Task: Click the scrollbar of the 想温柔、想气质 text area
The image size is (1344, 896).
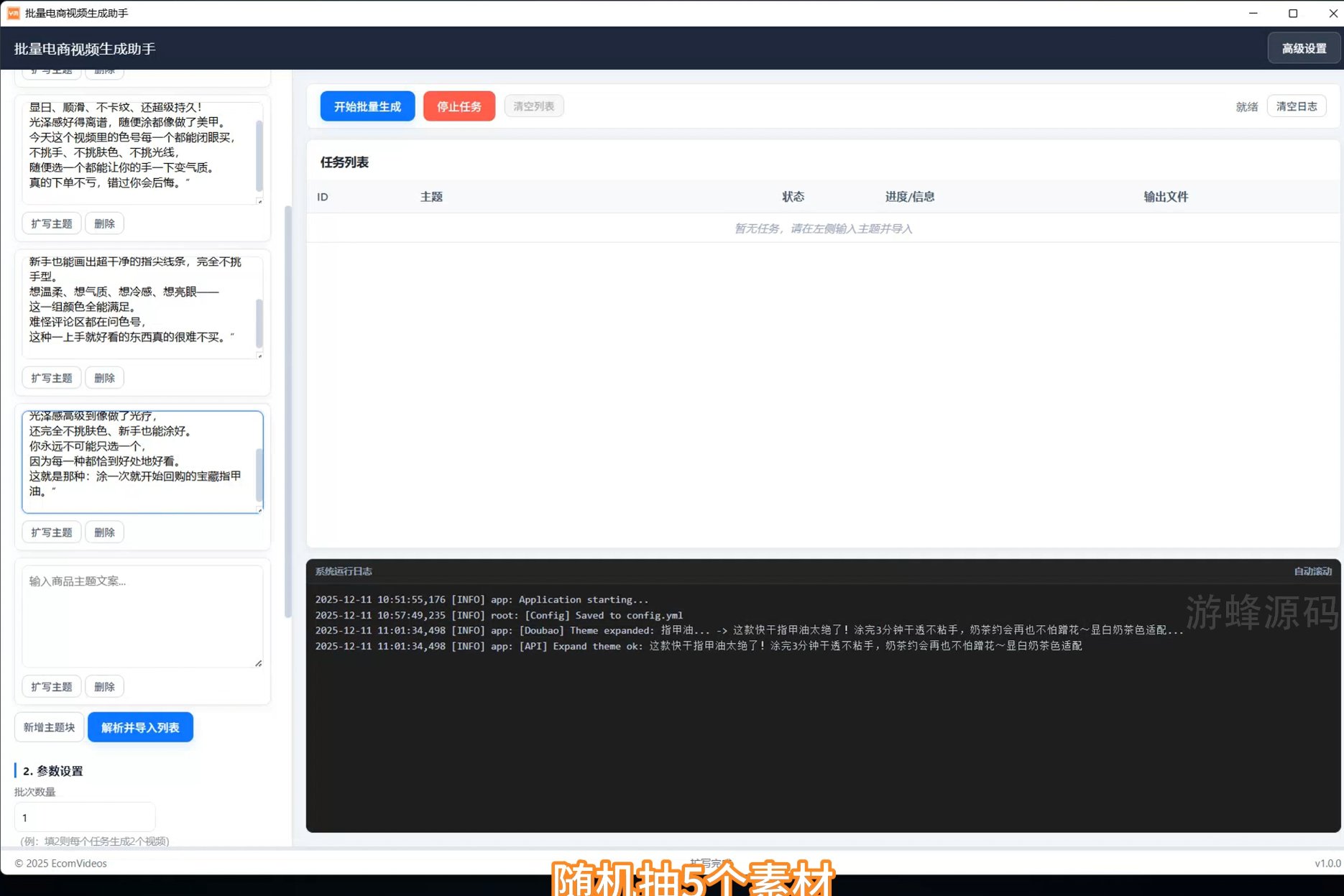Action: (x=259, y=323)
